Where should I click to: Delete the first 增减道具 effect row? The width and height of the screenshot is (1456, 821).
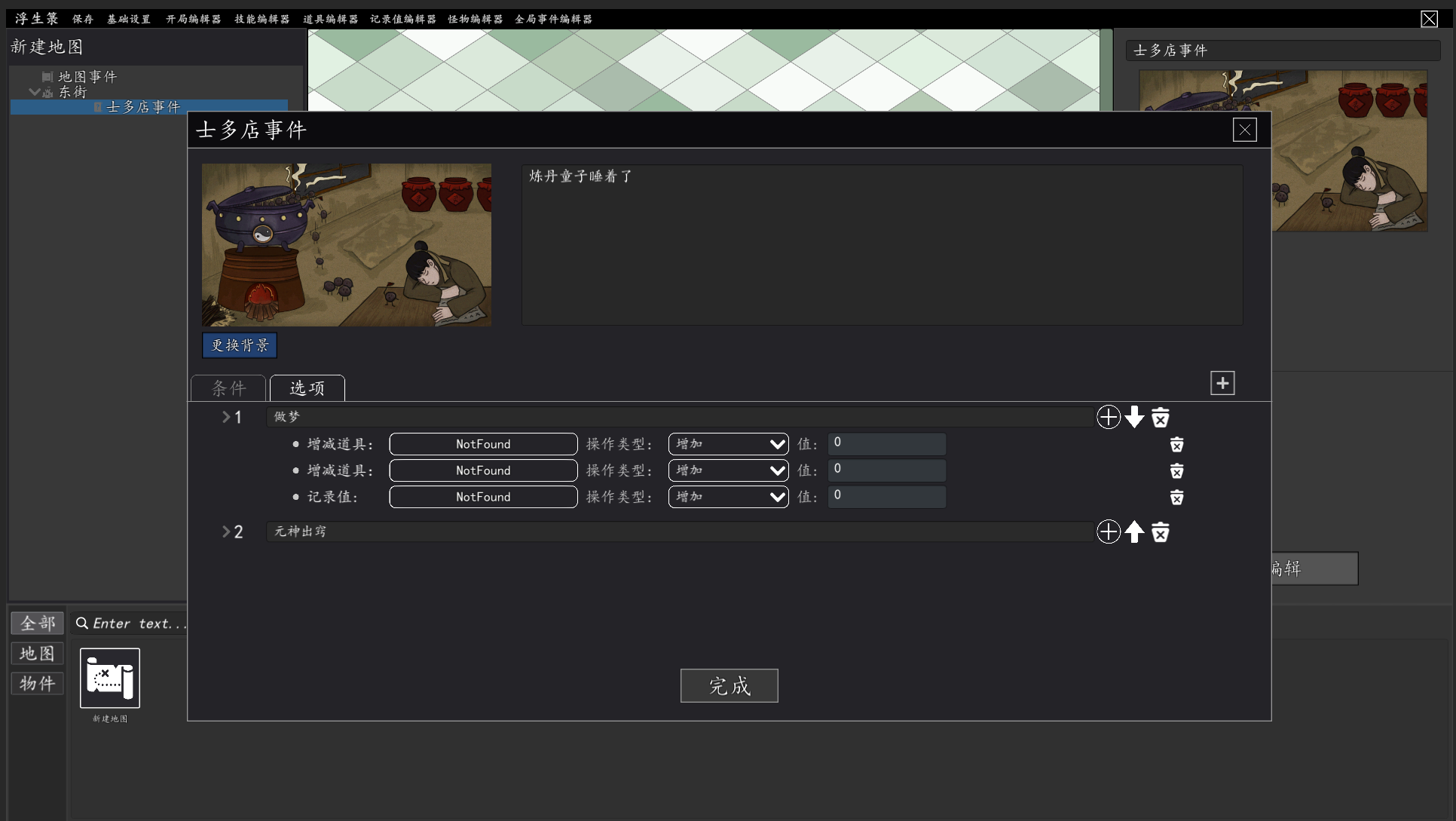1176,444
